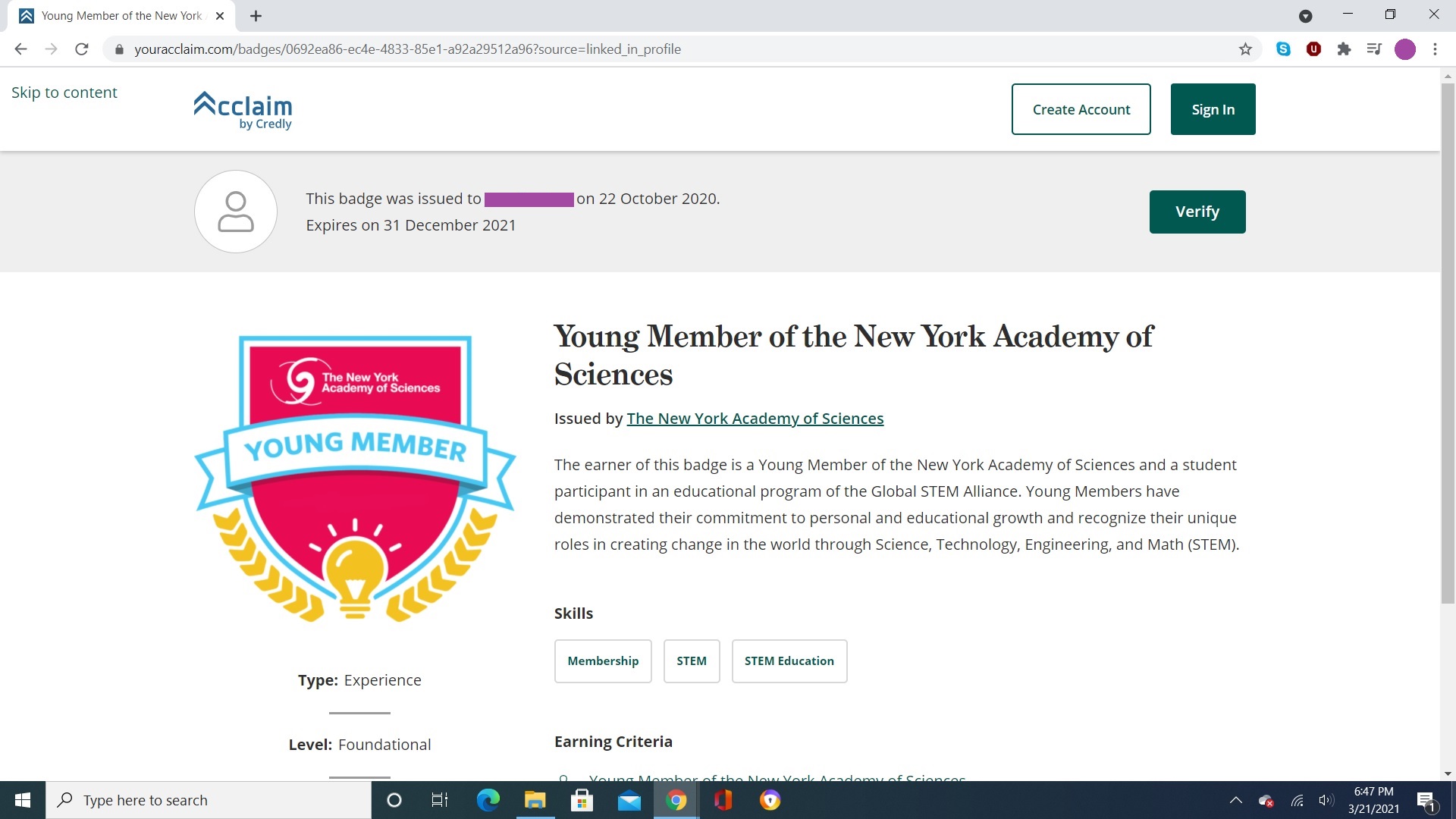1456x819 pixels.
Task: Open the Mail app from taskbar
Action: (629, 800)
